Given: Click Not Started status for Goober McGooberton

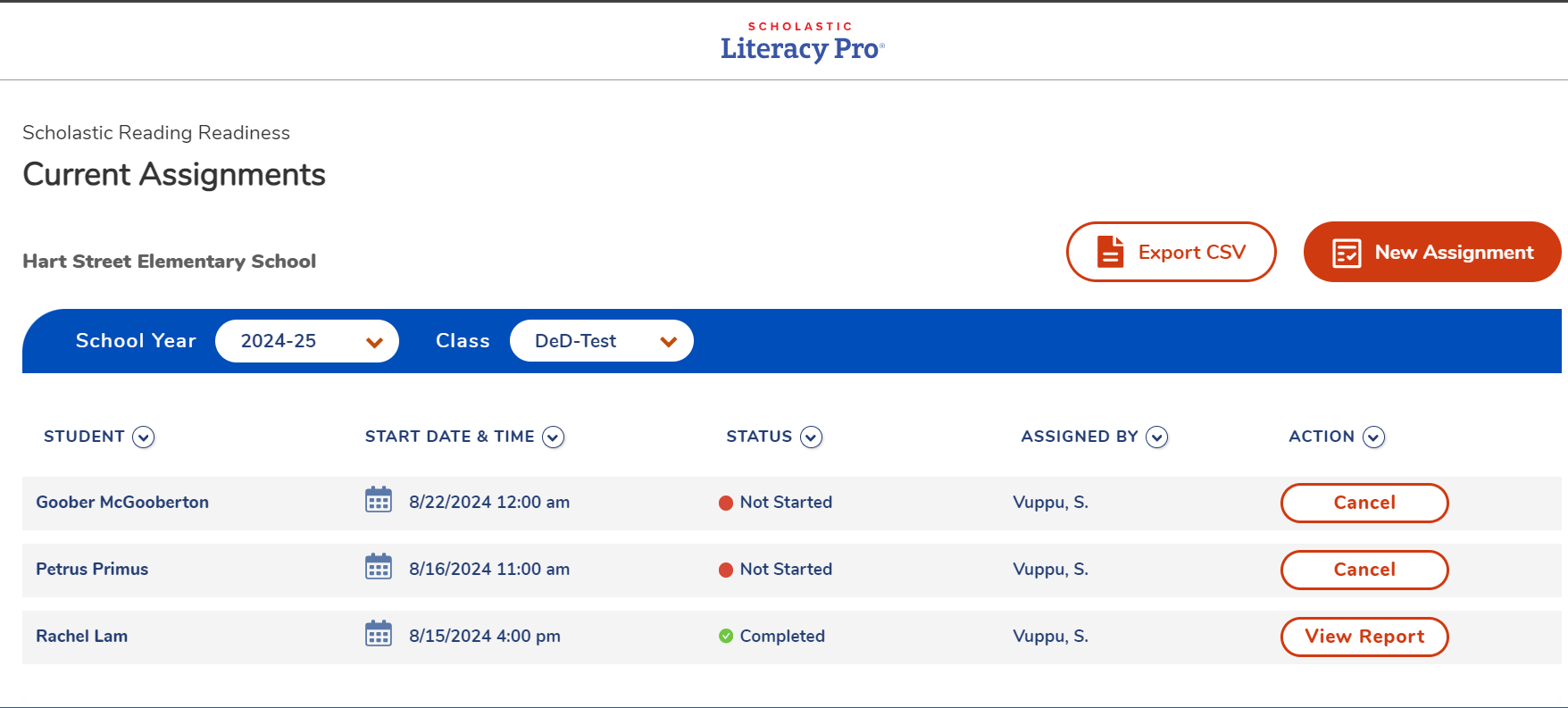Looking at the screenshot, I should 786,502.
